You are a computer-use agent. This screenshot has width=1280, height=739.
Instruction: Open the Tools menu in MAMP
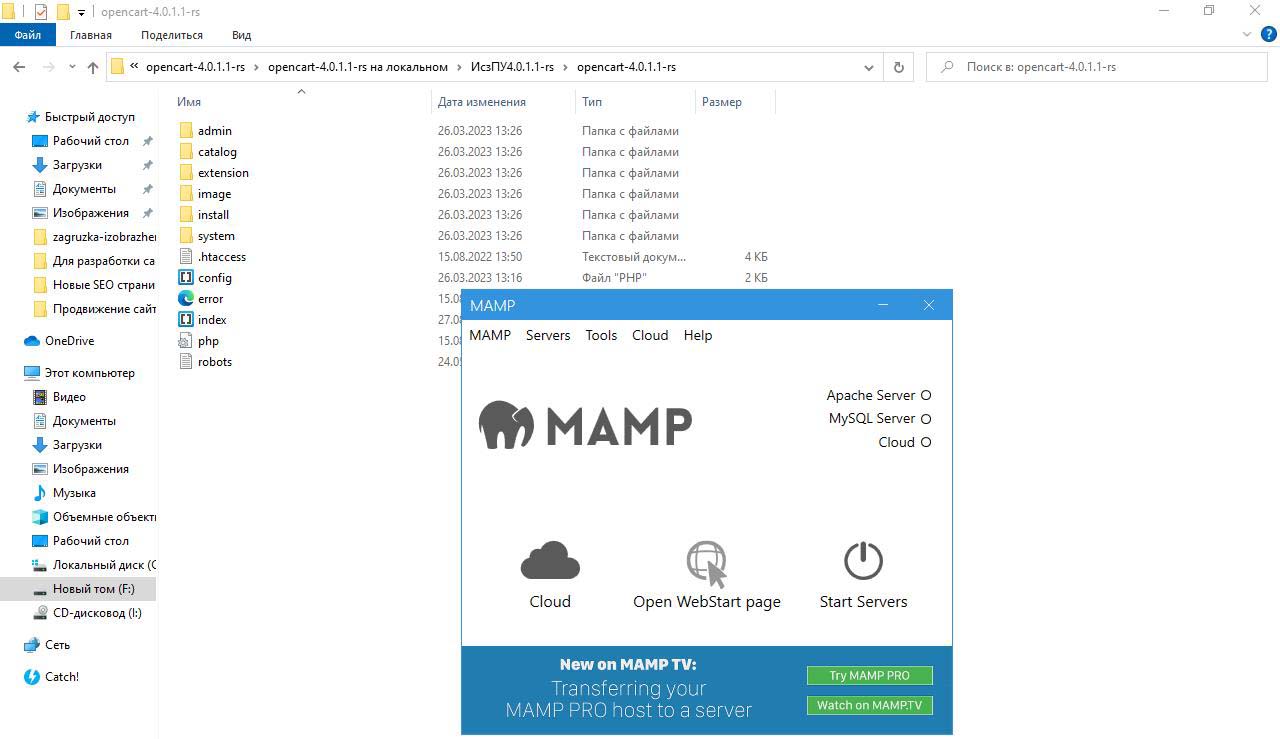coord(601,335)
